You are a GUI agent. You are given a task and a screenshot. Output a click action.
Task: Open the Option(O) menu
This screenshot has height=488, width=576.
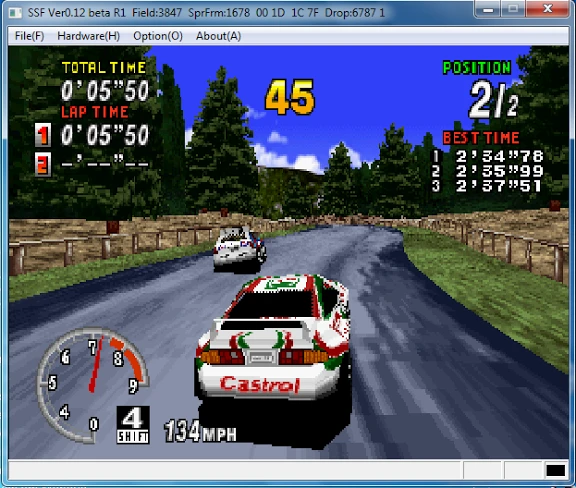(158, 36)
